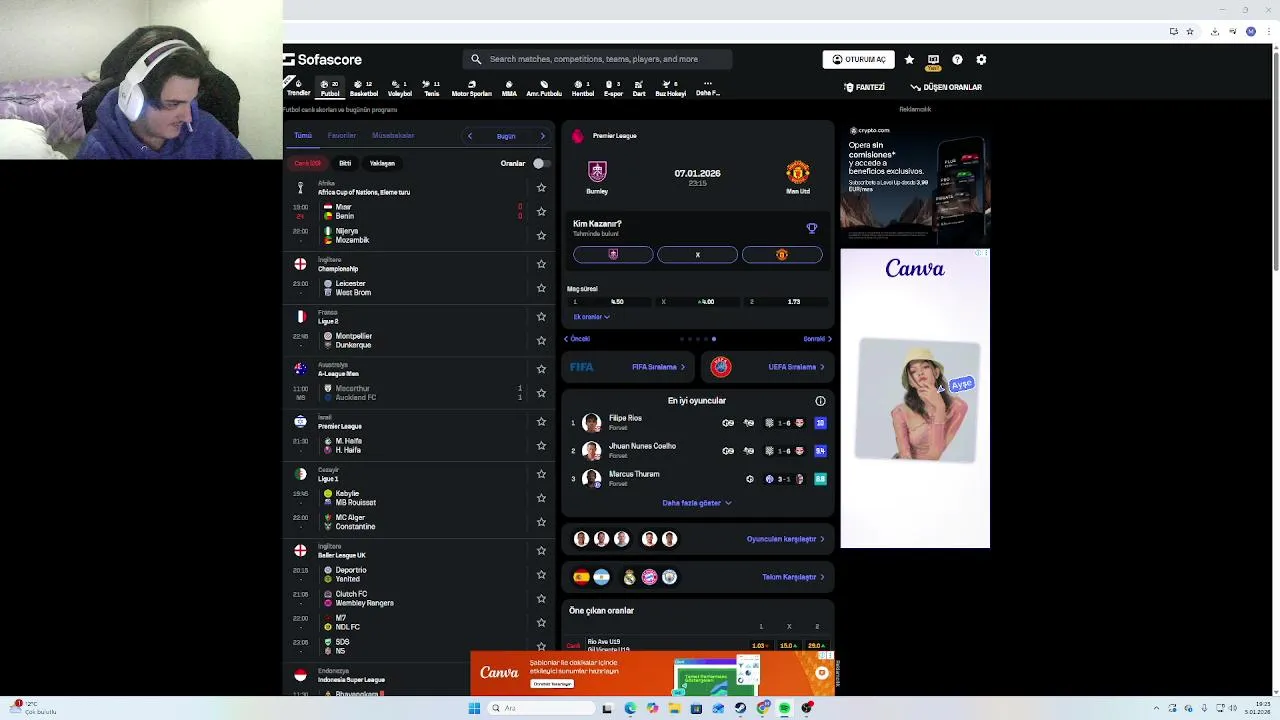Viewport: 1280px width, 720px height.
Task: Select the Amr. Futbolu sport icon
Action: click(544, 88)
